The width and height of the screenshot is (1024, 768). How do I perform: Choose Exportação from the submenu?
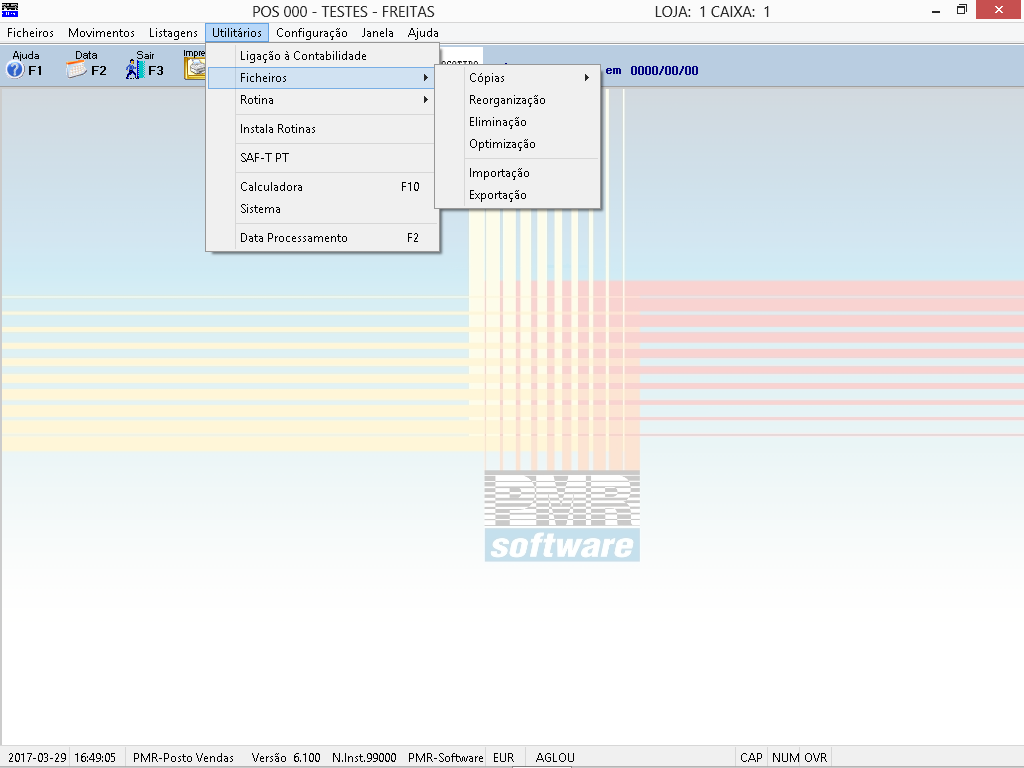(497, 195)
